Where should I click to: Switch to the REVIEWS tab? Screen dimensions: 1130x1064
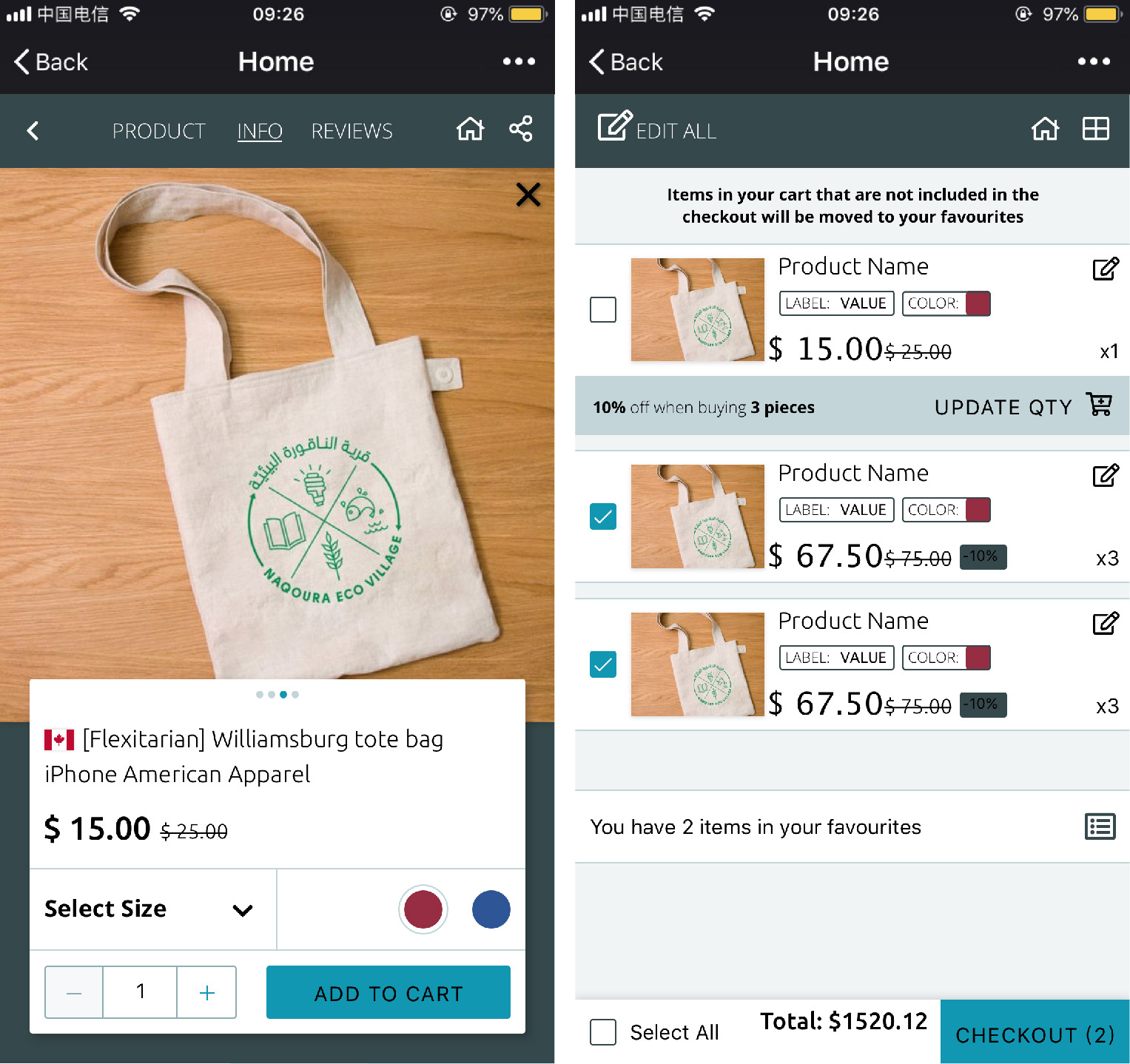pos(352,131)
